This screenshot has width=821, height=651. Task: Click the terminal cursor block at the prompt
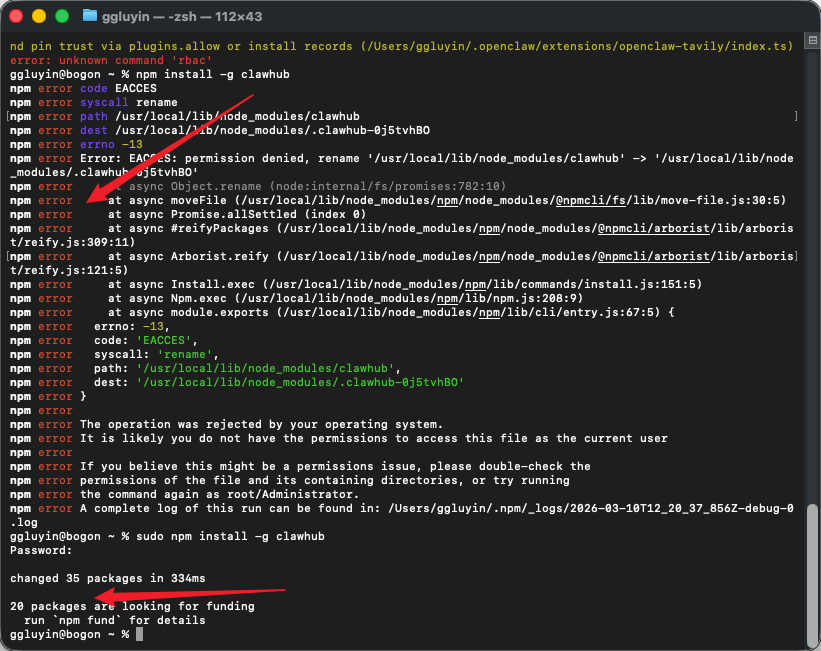coord(140,635)
